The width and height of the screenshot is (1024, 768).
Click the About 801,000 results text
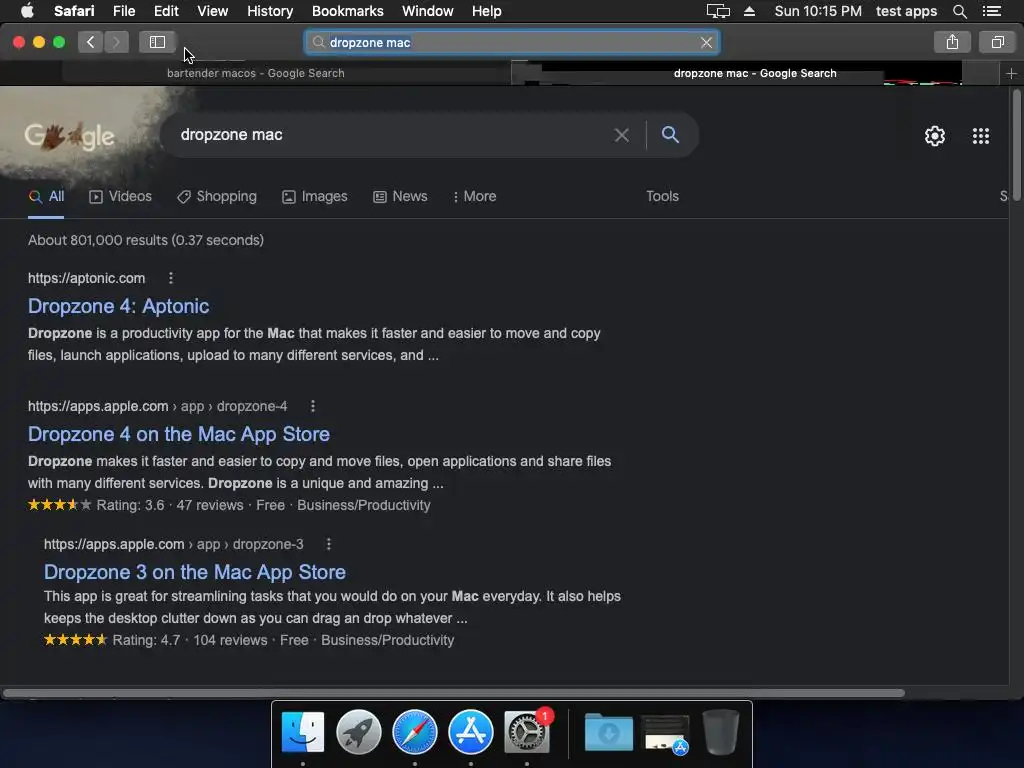point(146,240)
